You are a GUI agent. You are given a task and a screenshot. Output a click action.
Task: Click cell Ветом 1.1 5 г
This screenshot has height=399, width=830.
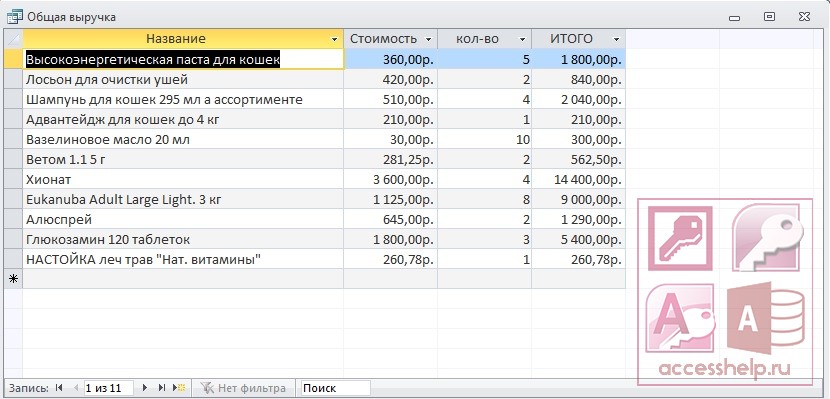(183, 159)
